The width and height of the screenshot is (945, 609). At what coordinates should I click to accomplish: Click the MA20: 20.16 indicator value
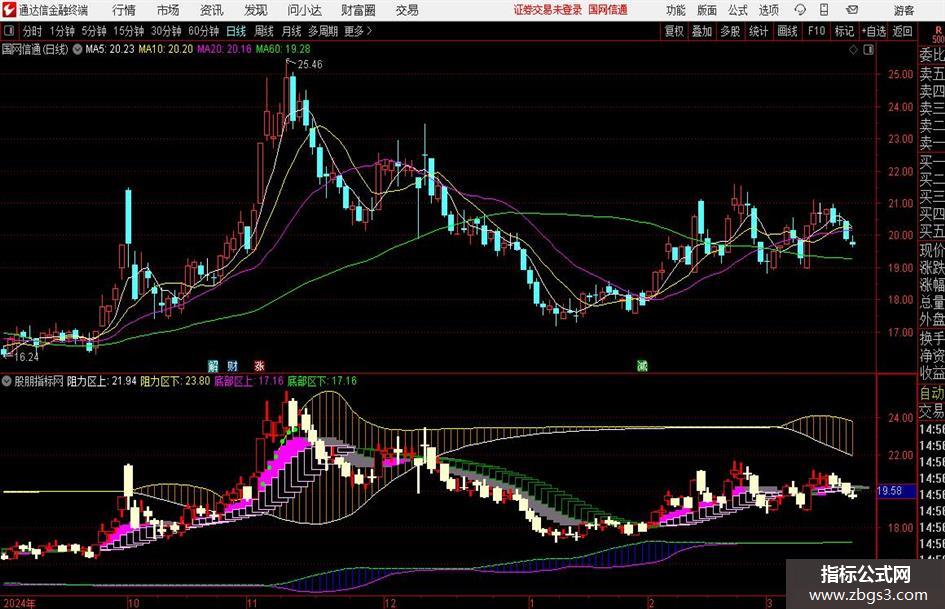click(x=224, y=49)
